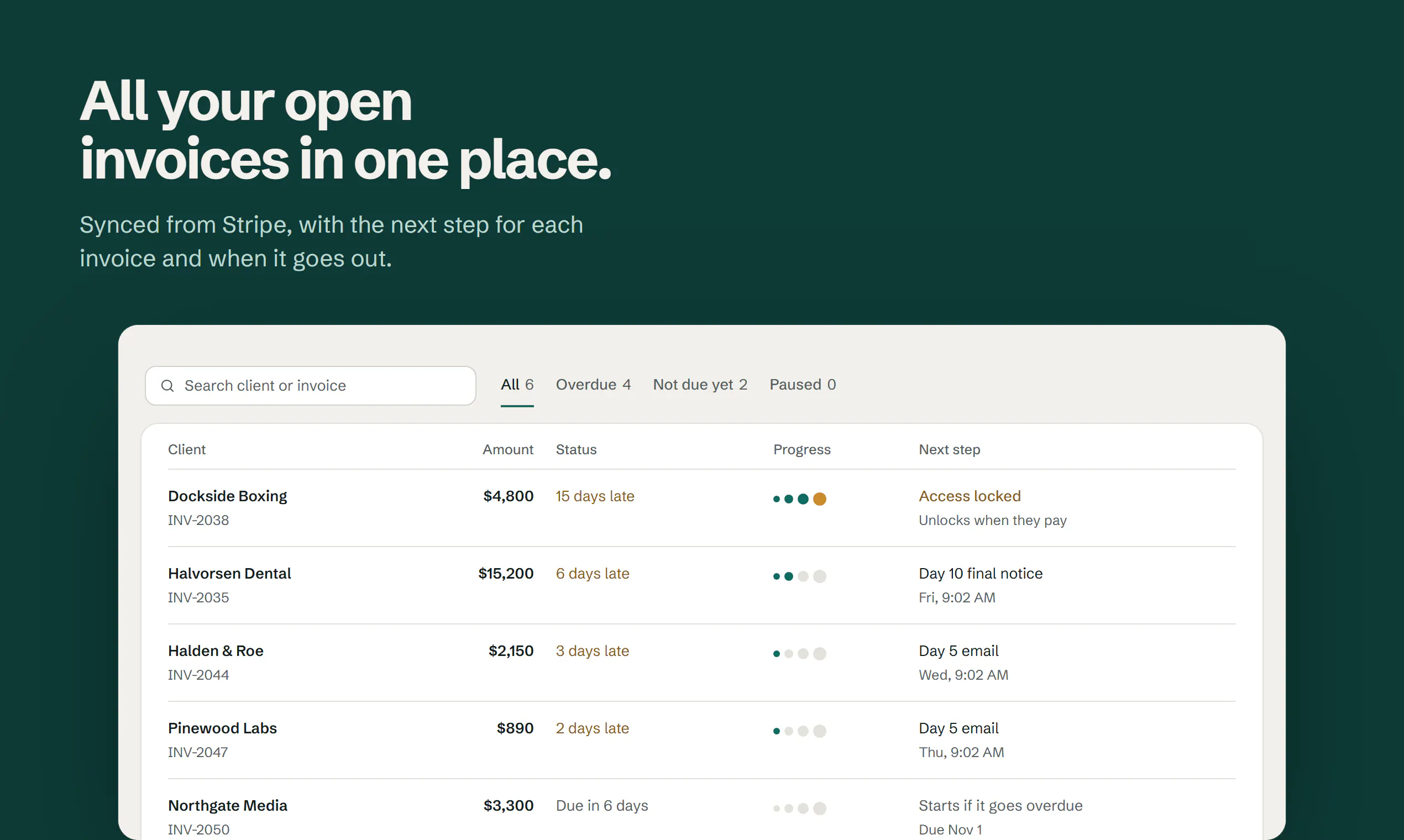This screenshot has width=1404, height=840.
Task: Click the Due Nov 1 date
Action: (x=951, y=831)
